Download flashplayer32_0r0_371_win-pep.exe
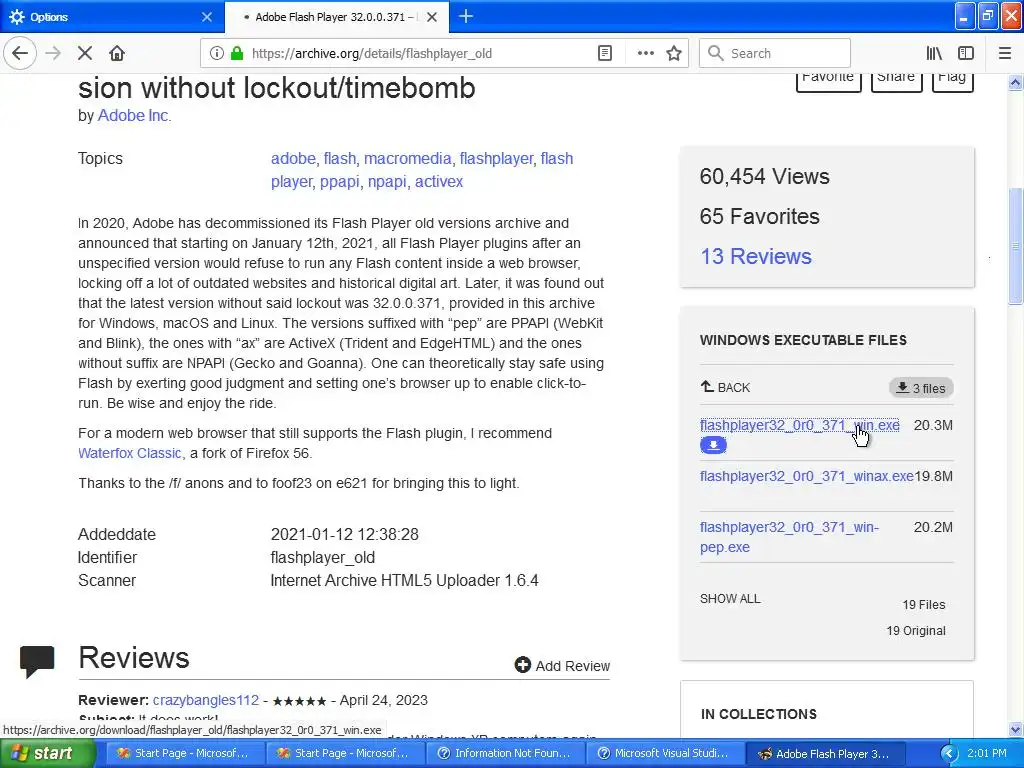Screen dimensions: 1024x768 [790, 537]
